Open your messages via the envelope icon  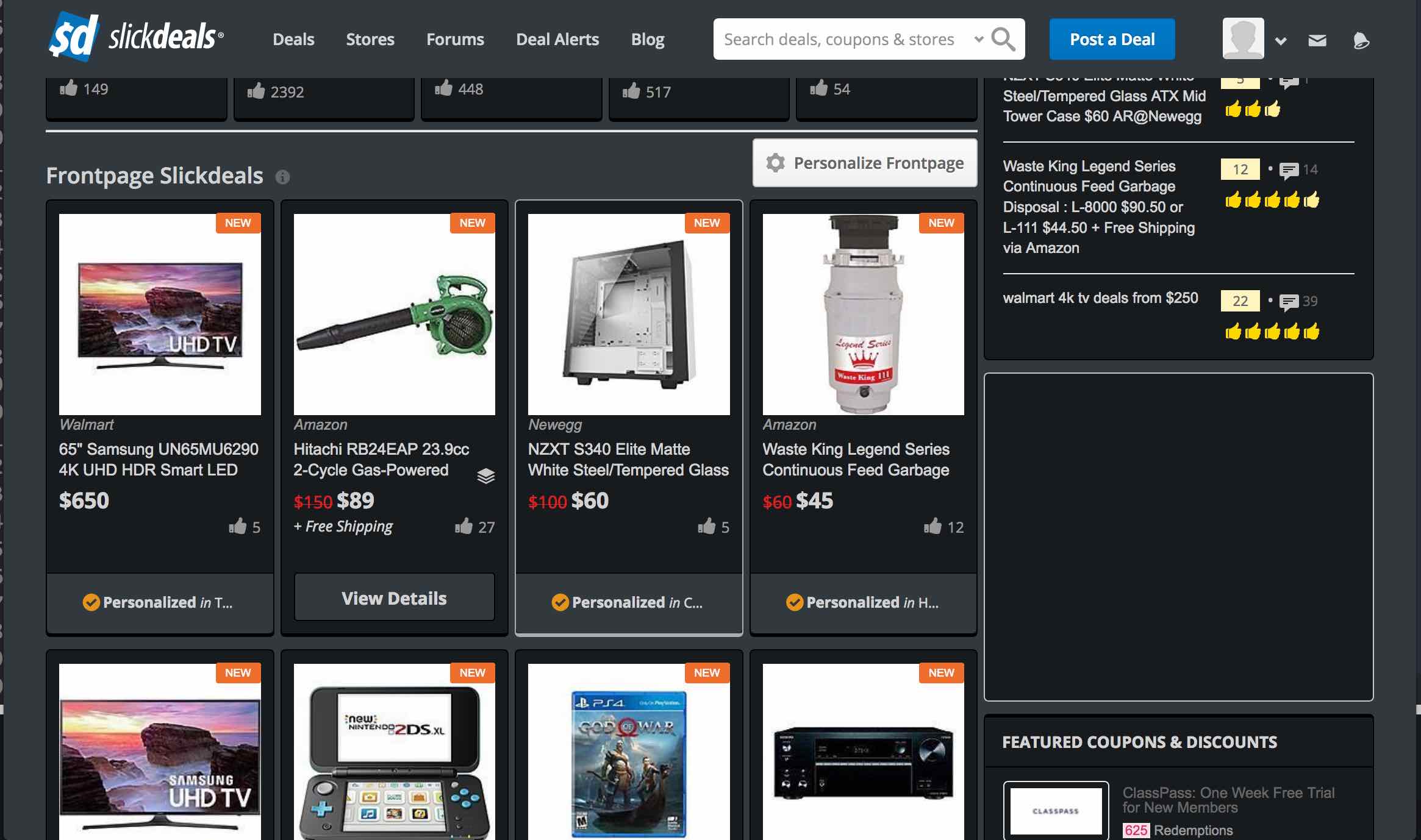pos(1317,40)
